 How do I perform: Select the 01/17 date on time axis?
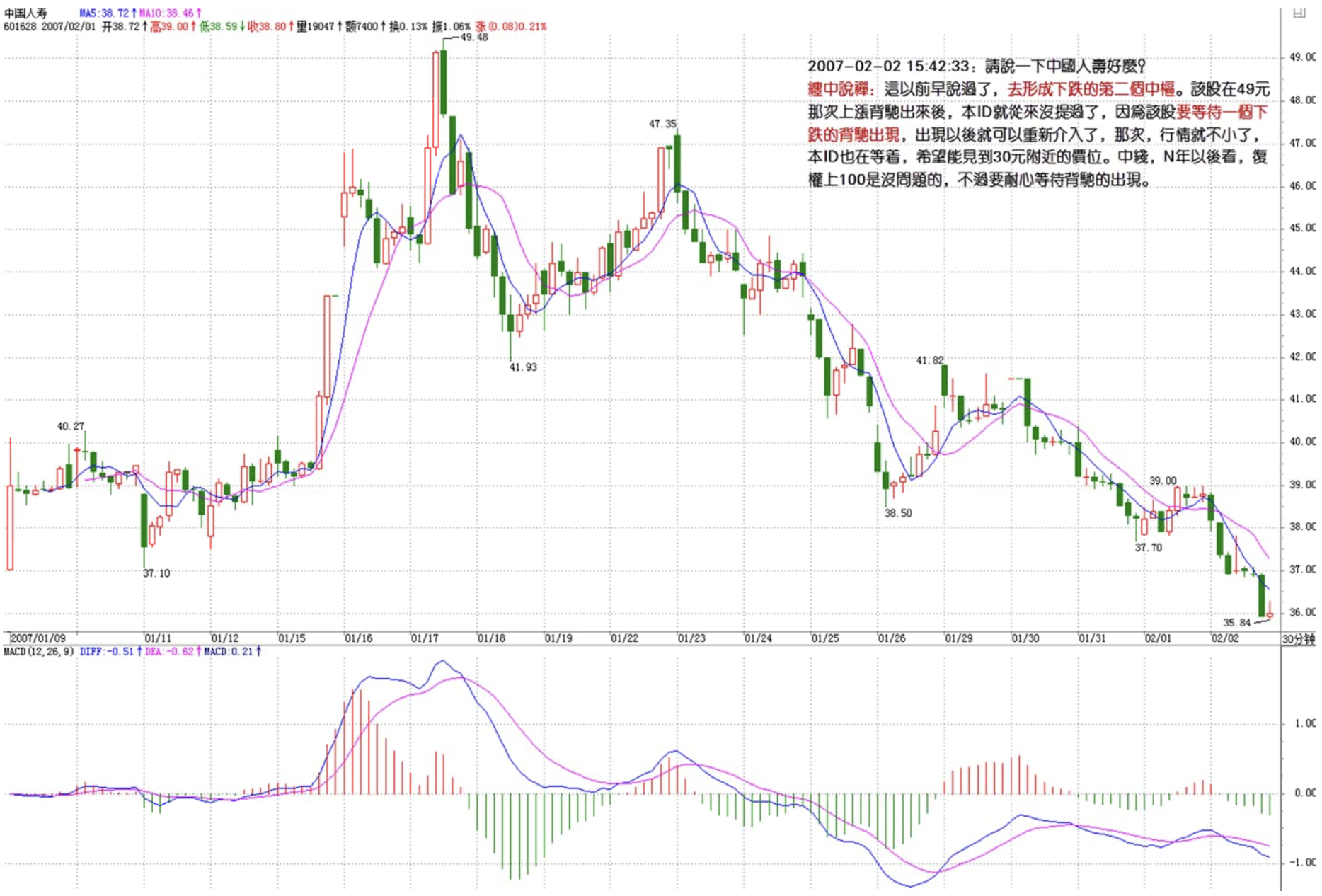pos(425,638)
